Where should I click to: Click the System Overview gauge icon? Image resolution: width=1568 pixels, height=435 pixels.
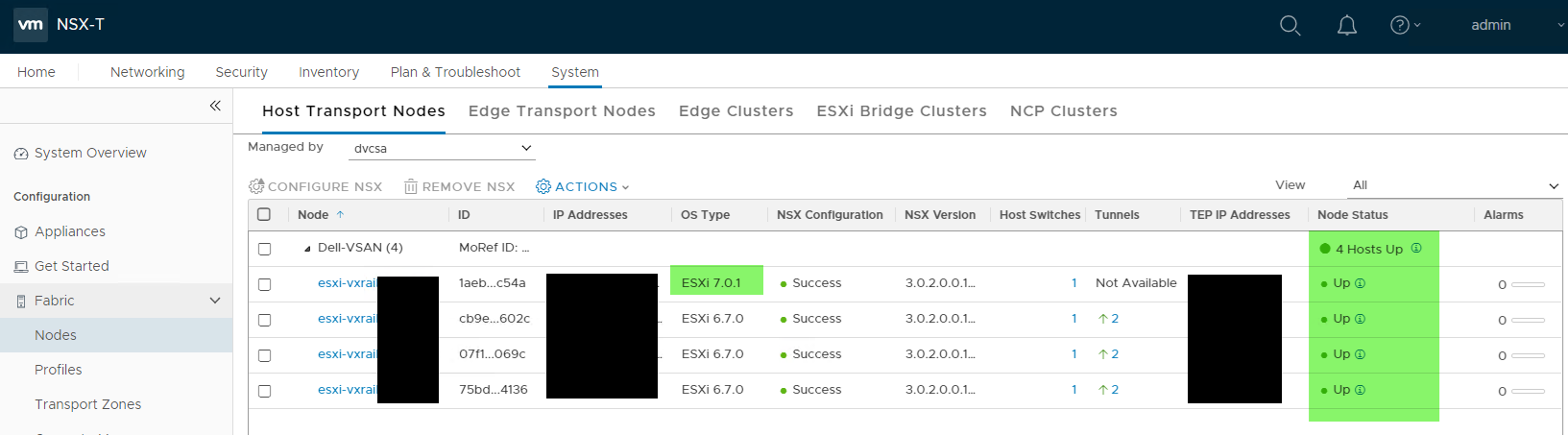(x=21, y=154)
